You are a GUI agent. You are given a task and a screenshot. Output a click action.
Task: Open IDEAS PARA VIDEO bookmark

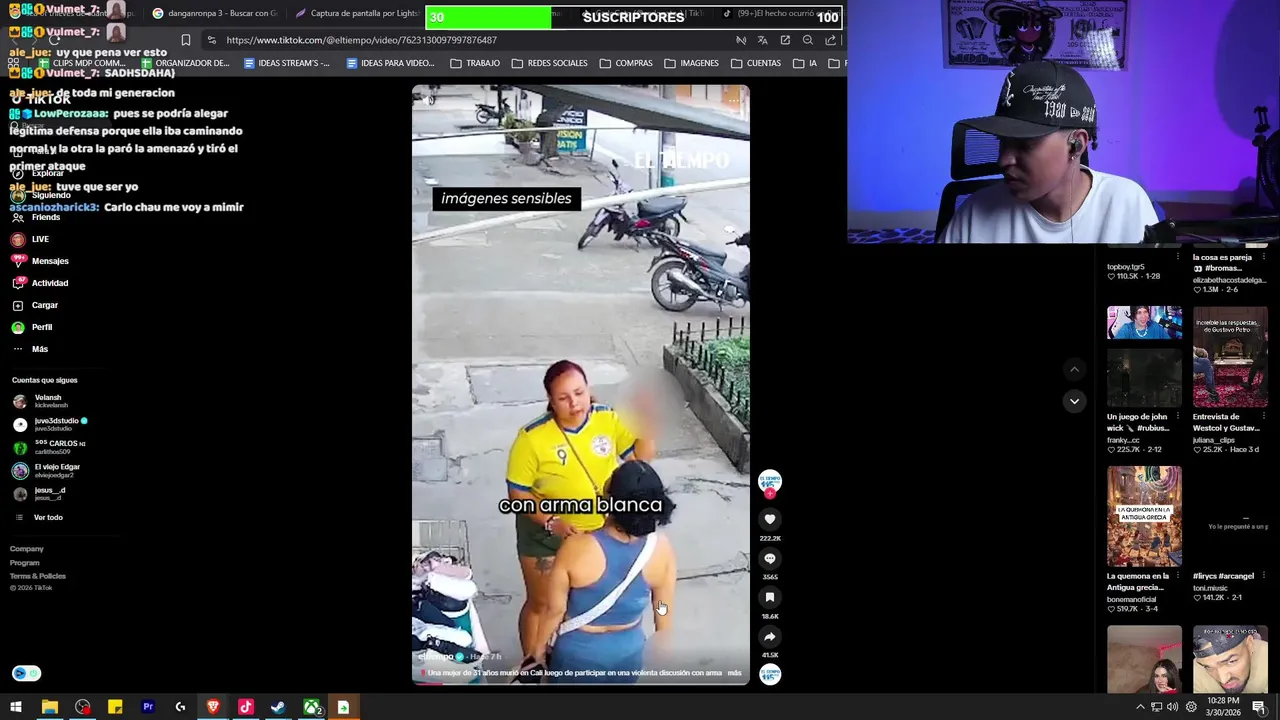pos(390,63)
